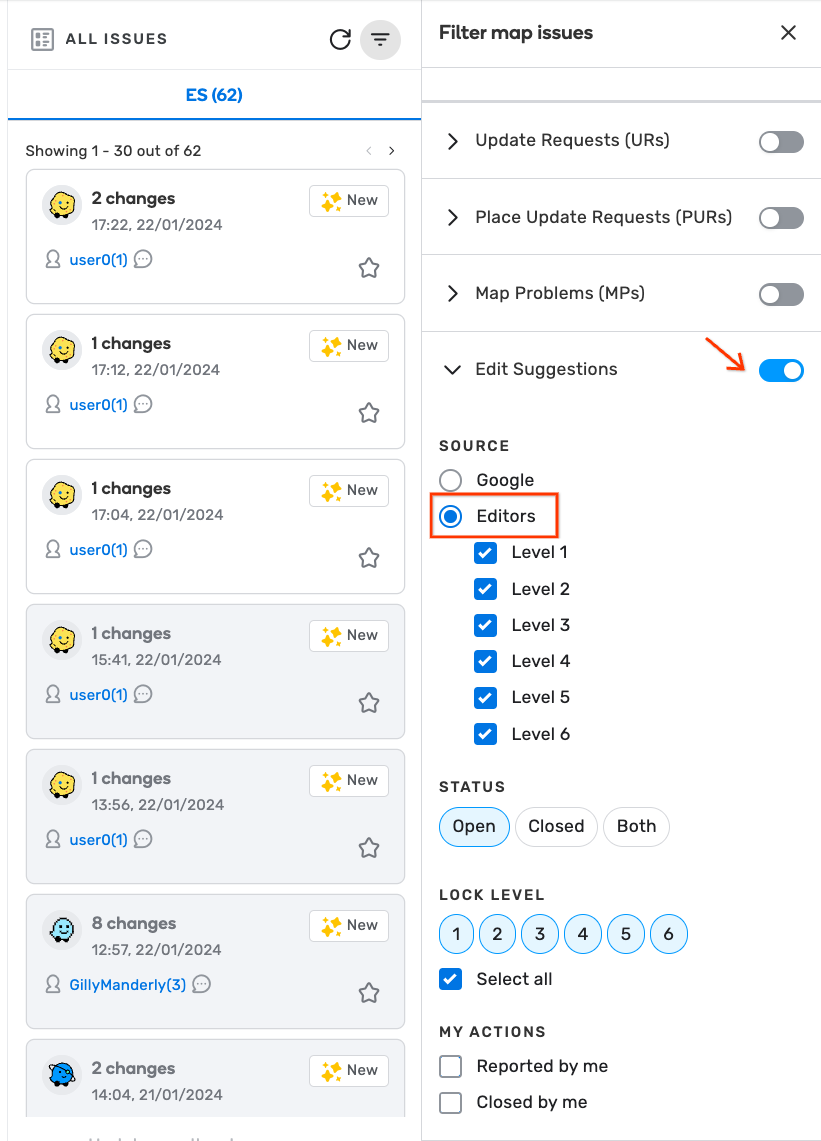Open the GillyManderly(3) user link
Screen dimensions: 821x1141
click(128, 985)
